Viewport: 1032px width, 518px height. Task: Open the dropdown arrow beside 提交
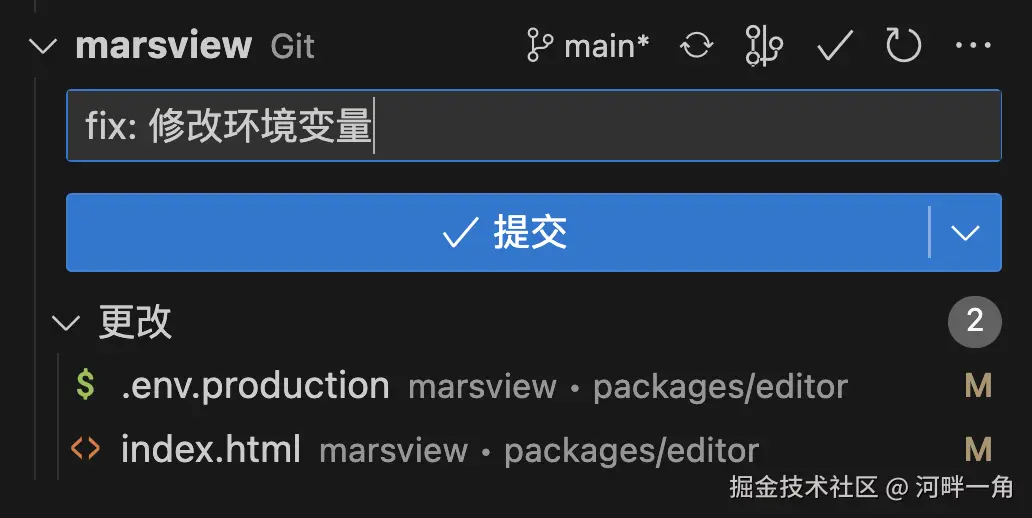tap(966, 232)
